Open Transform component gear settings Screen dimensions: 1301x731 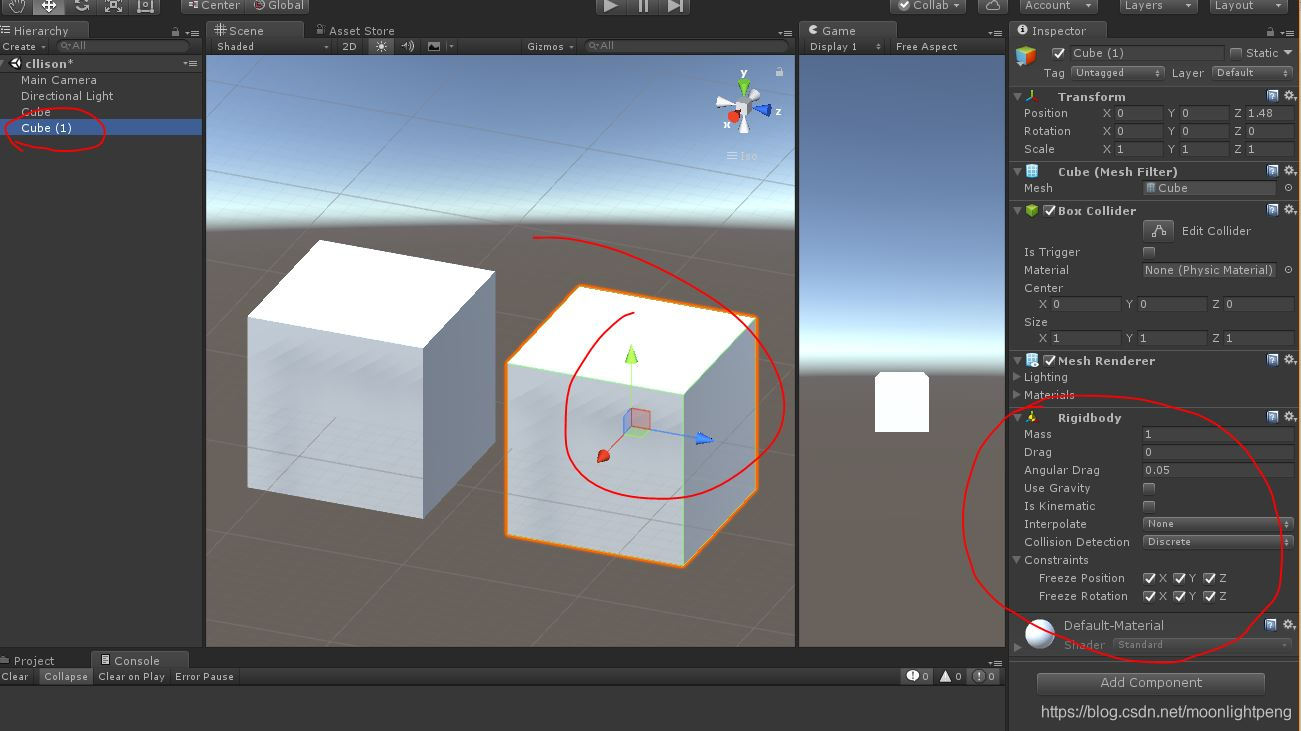(1289, 96)
